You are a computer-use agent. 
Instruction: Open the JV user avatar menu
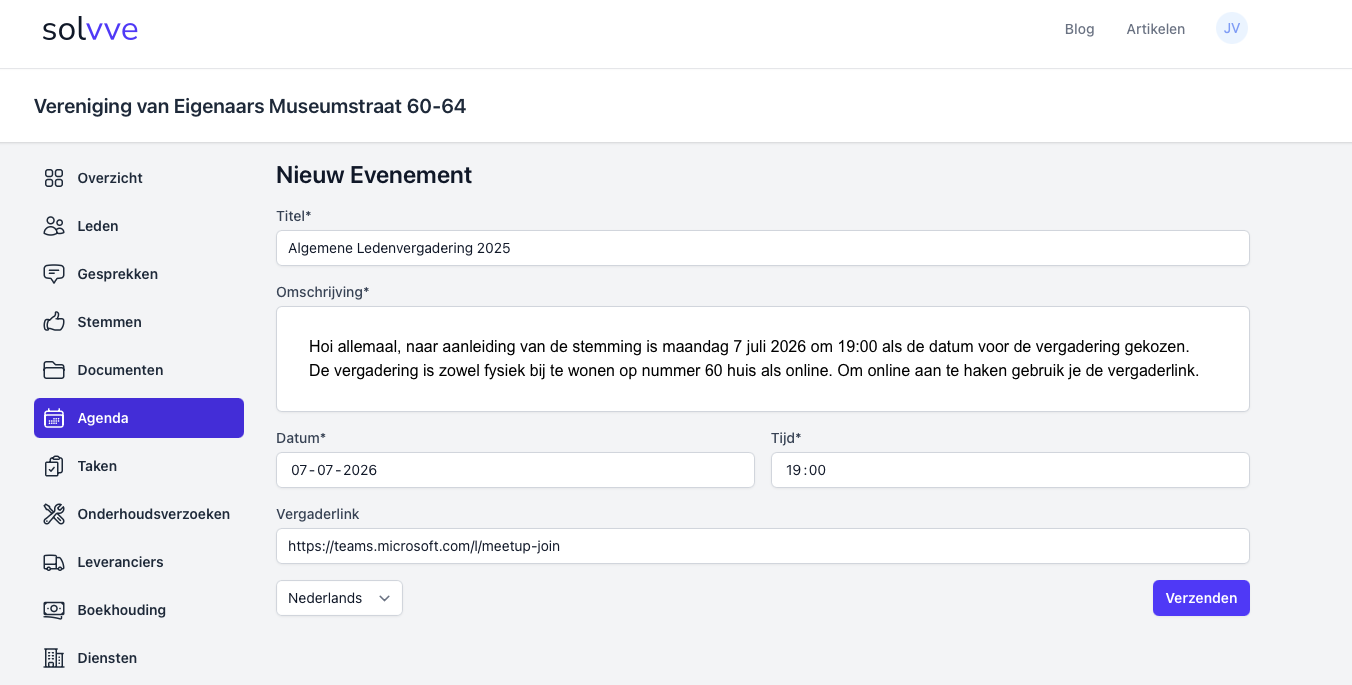tap(1231, 29)
